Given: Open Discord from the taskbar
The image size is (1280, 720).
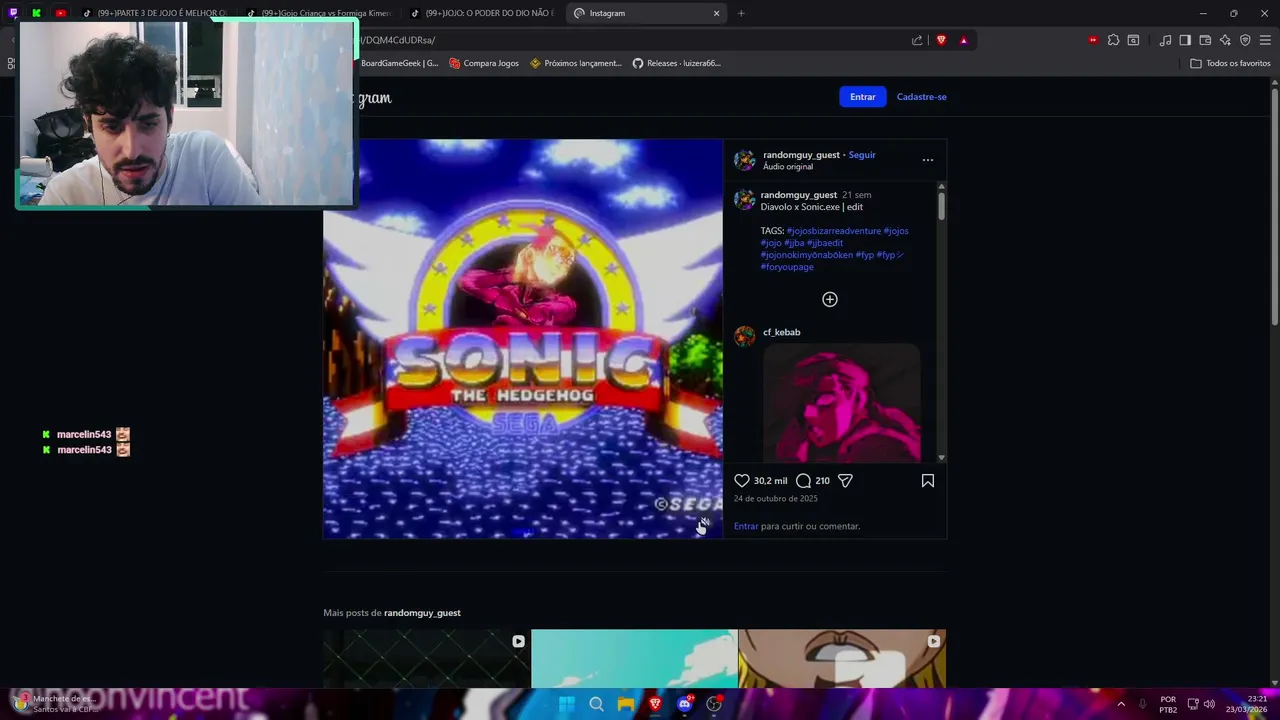Looking at the screenshot, I should 685,704.
